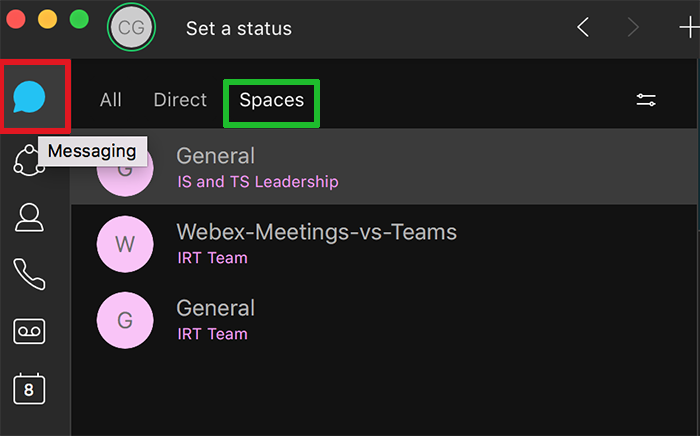Switch to the Direct tab
Viewport: 700px width, 436px height.
point(180,100)
